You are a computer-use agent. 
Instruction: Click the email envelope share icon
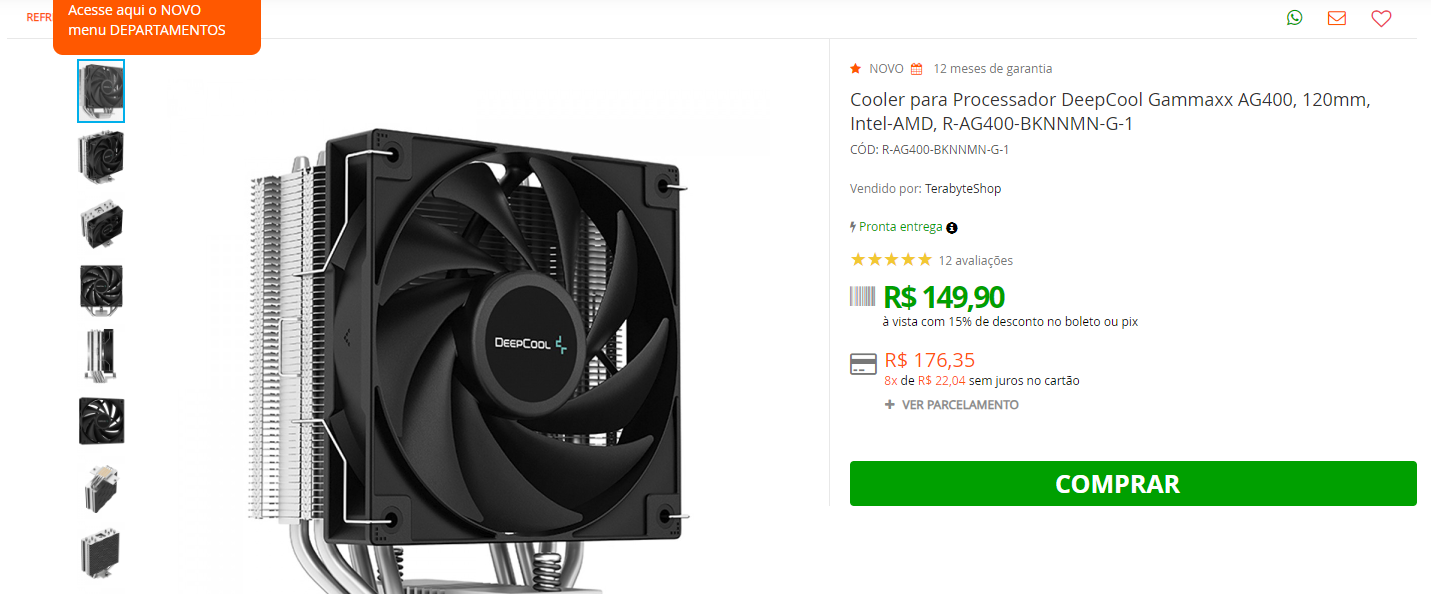coord(1337,18)
